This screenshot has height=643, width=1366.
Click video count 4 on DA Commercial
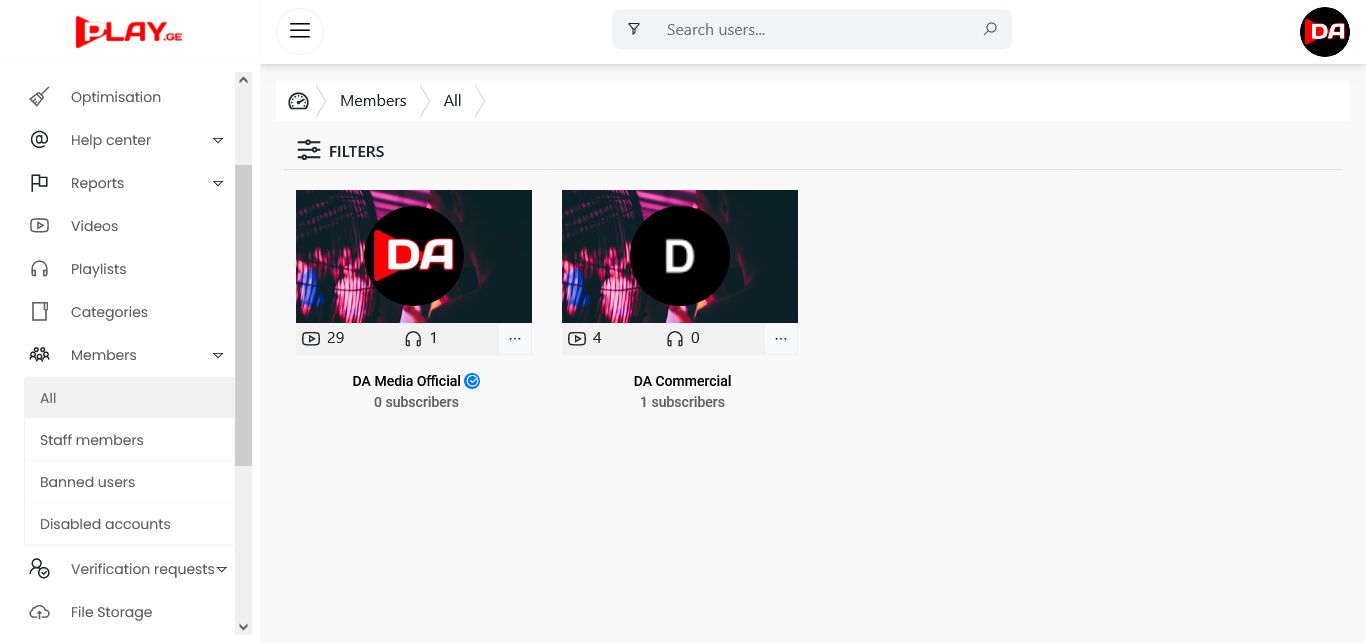coord(597,338)
